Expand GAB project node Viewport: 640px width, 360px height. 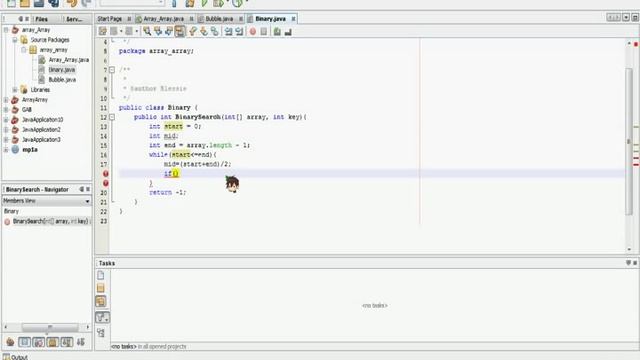pos(6,110)
